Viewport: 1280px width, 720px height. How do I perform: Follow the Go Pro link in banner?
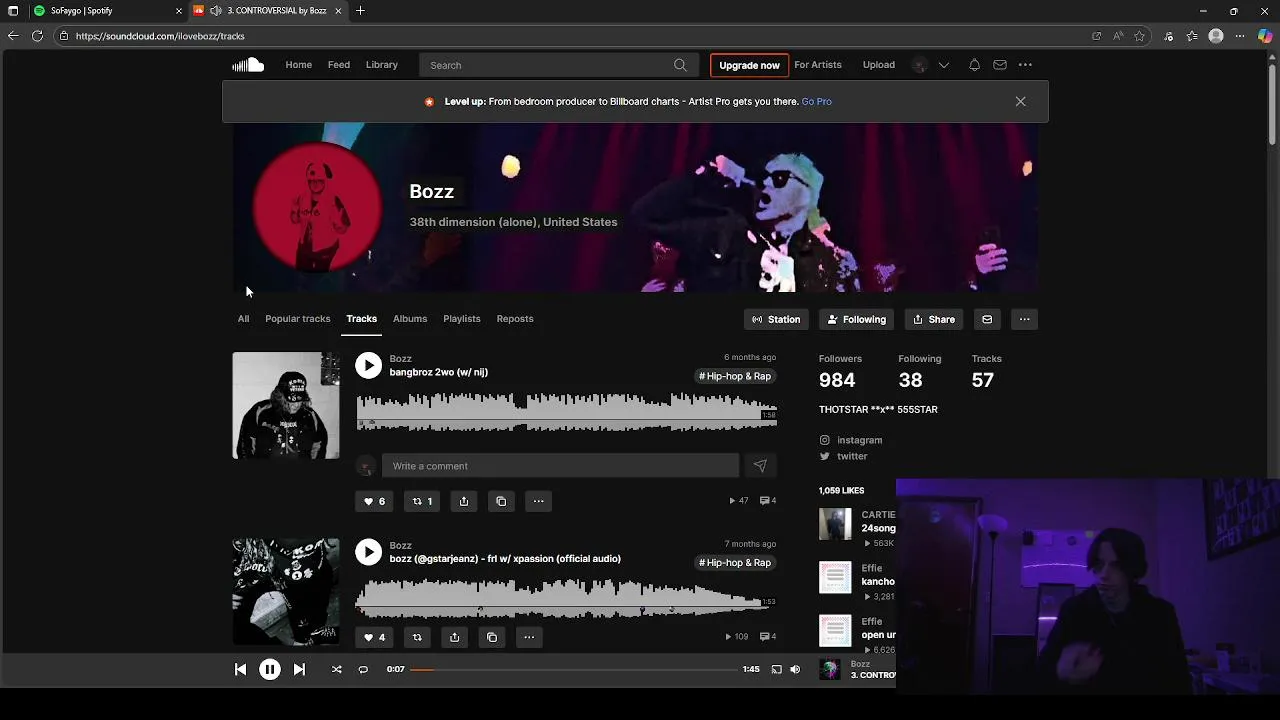pos(816,101)
